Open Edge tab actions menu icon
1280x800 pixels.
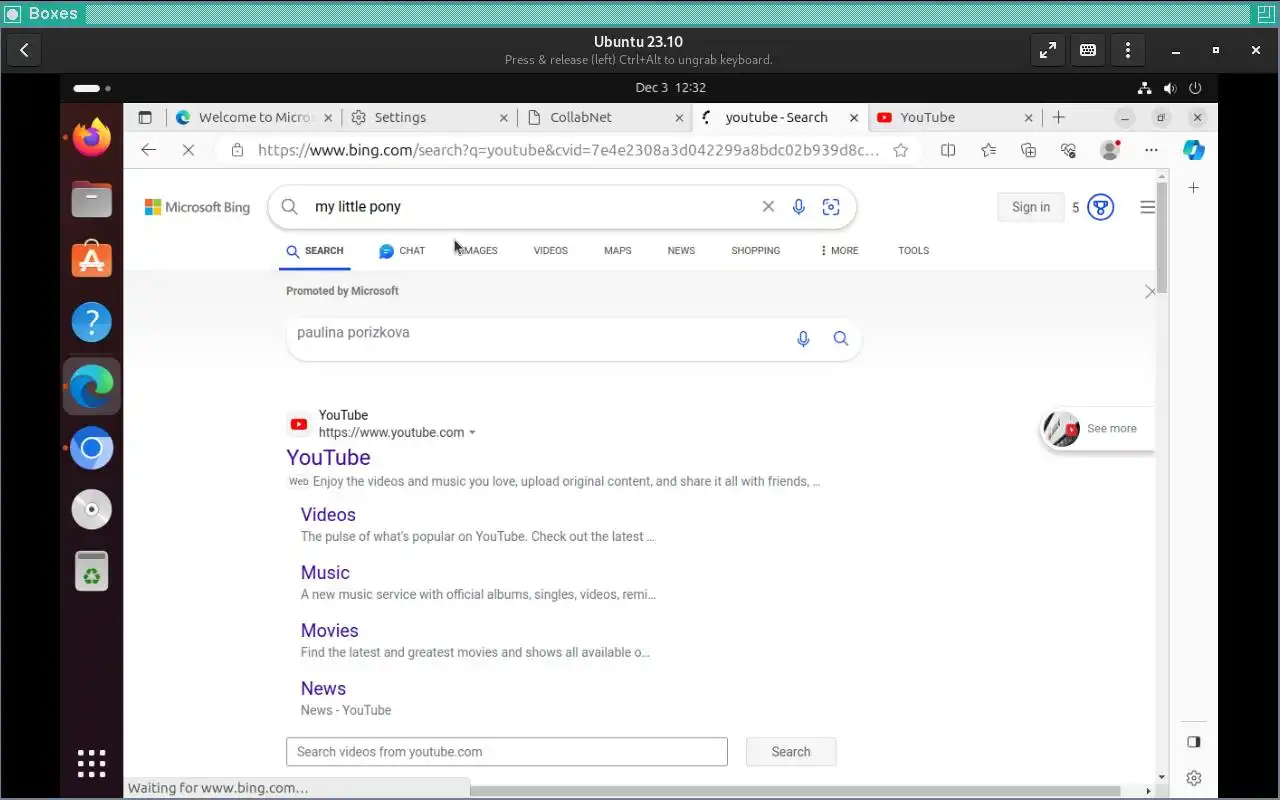[145, 117]
